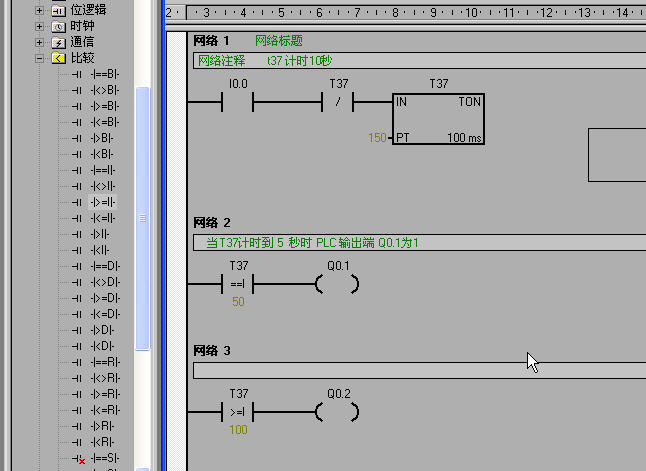Viewport: 646px width, 471px height.
Task: Expand the 位逻辑 folder
Action: click(41, 10)
